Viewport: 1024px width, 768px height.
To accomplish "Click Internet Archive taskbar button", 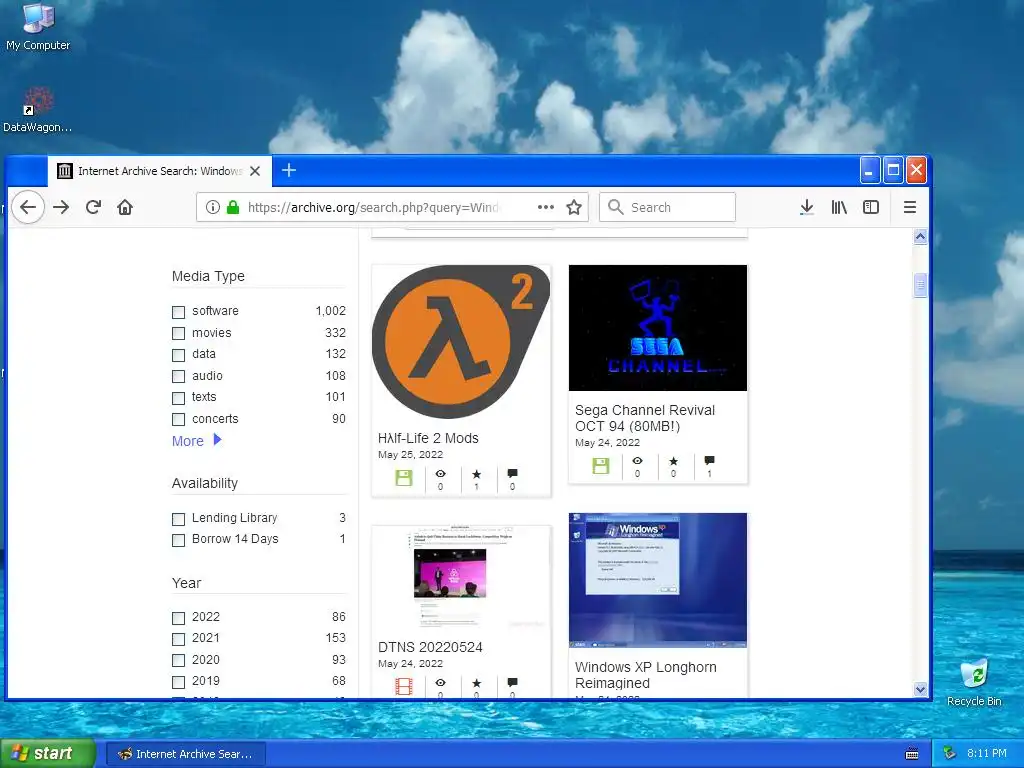I will (185, 754).
